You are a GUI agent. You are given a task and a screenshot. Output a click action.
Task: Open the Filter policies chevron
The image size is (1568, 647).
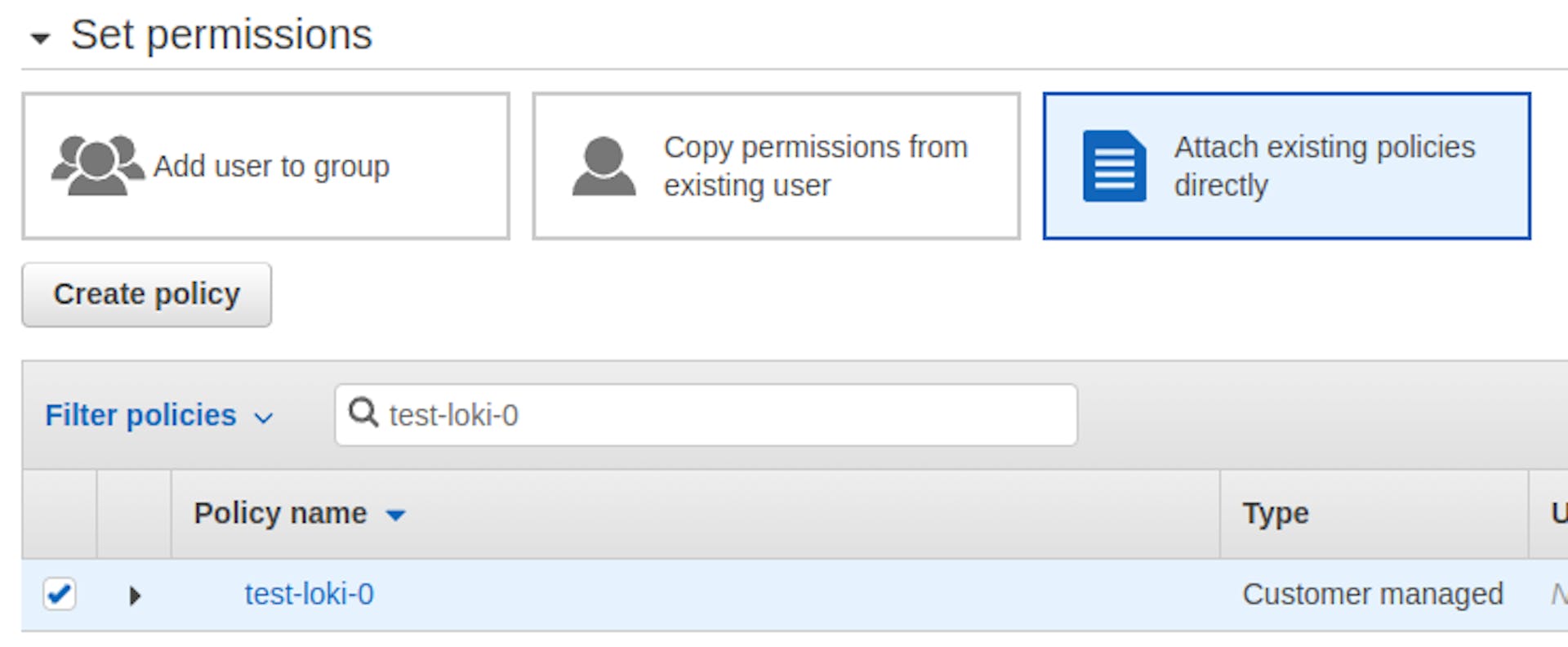[263, 418]
